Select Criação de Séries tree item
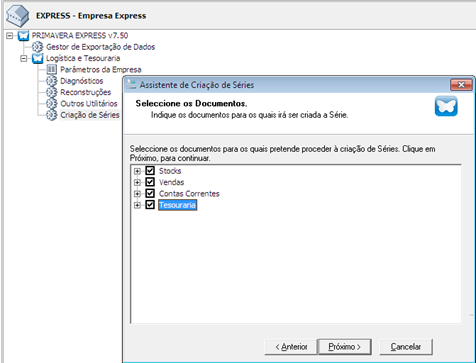This screenshot has height=363, width=476. [90, 115]
